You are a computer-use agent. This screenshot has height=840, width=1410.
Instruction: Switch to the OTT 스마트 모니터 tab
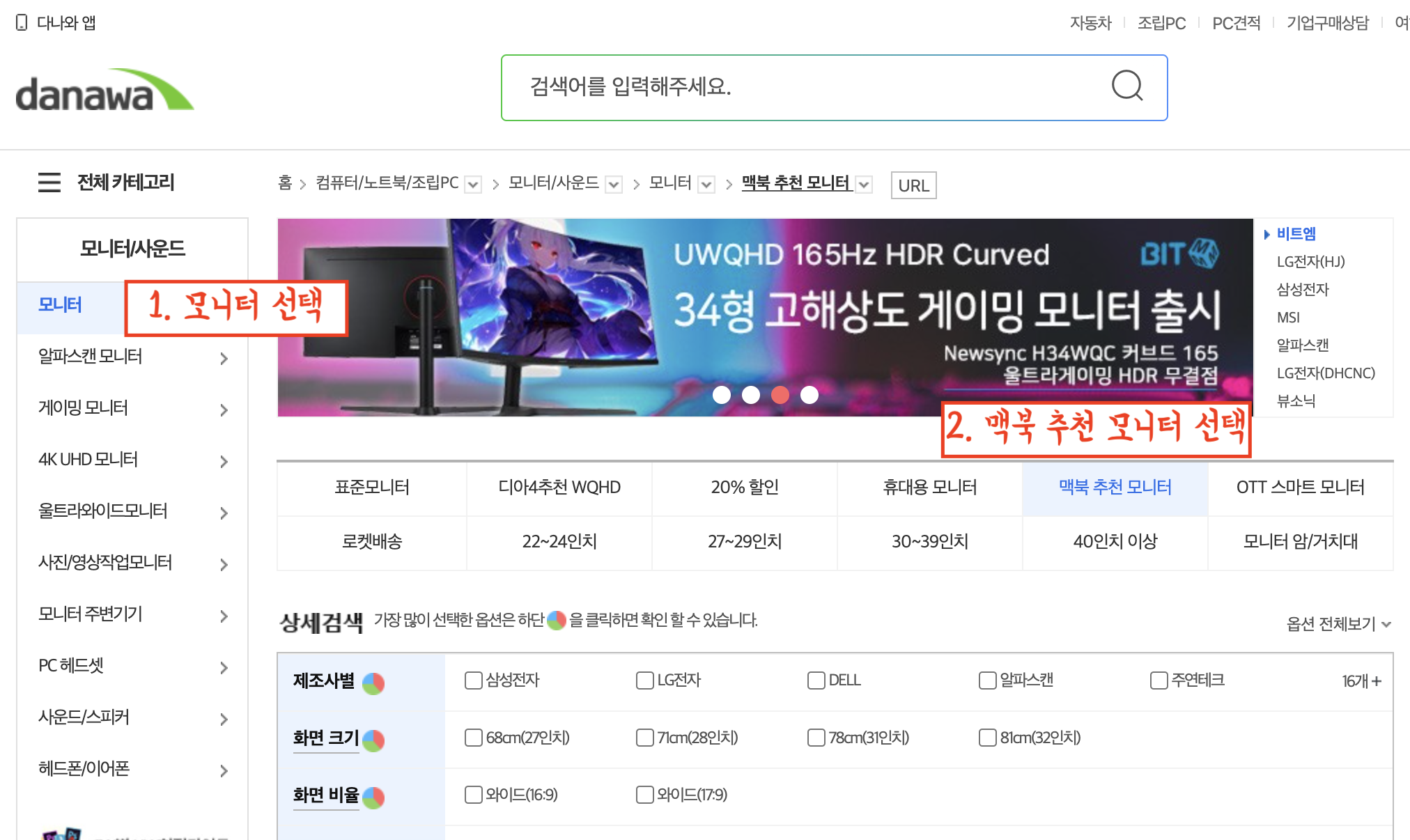tap(1300, 488)
